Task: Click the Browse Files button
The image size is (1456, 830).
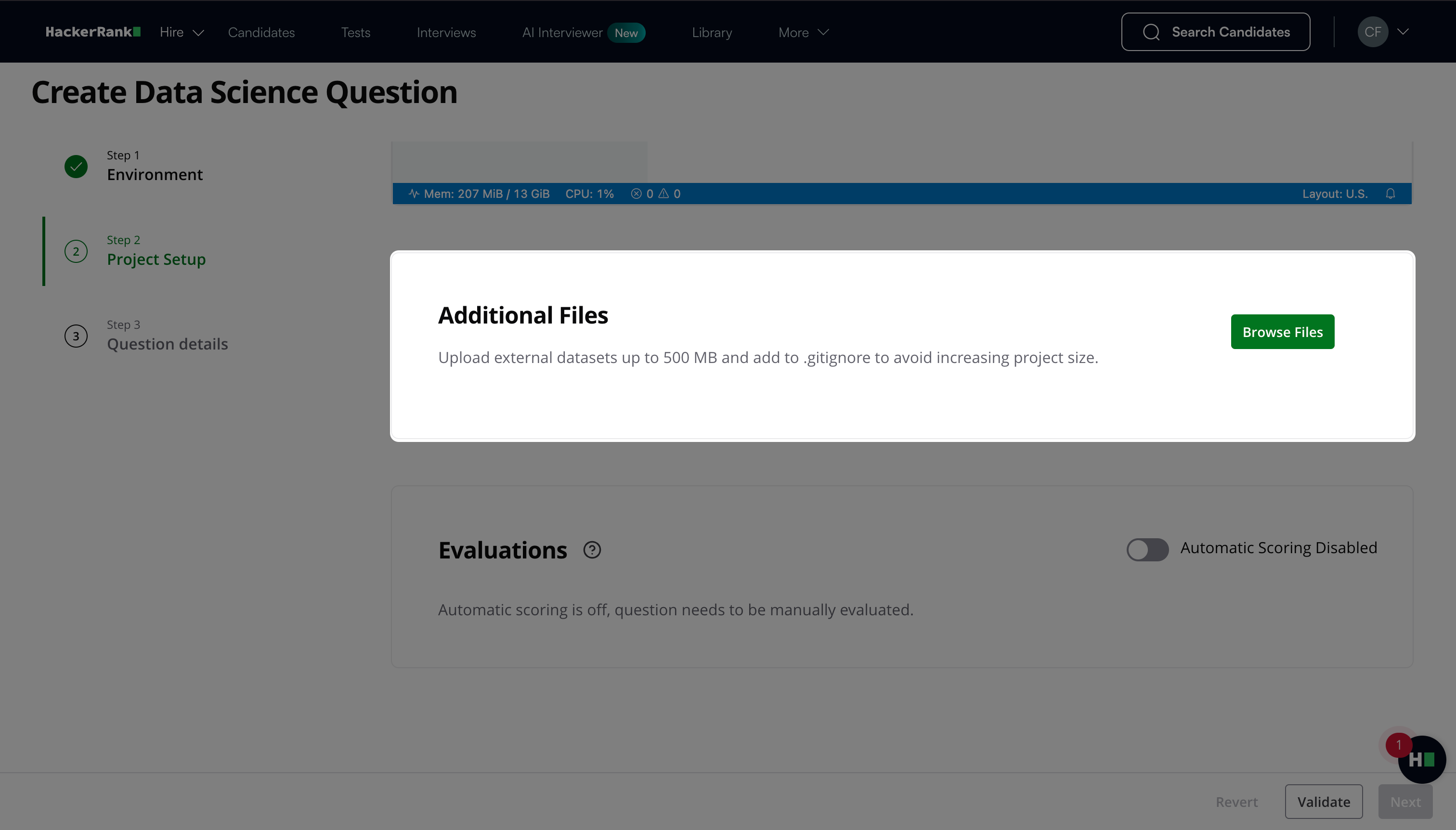Action: pos(1282,332)
